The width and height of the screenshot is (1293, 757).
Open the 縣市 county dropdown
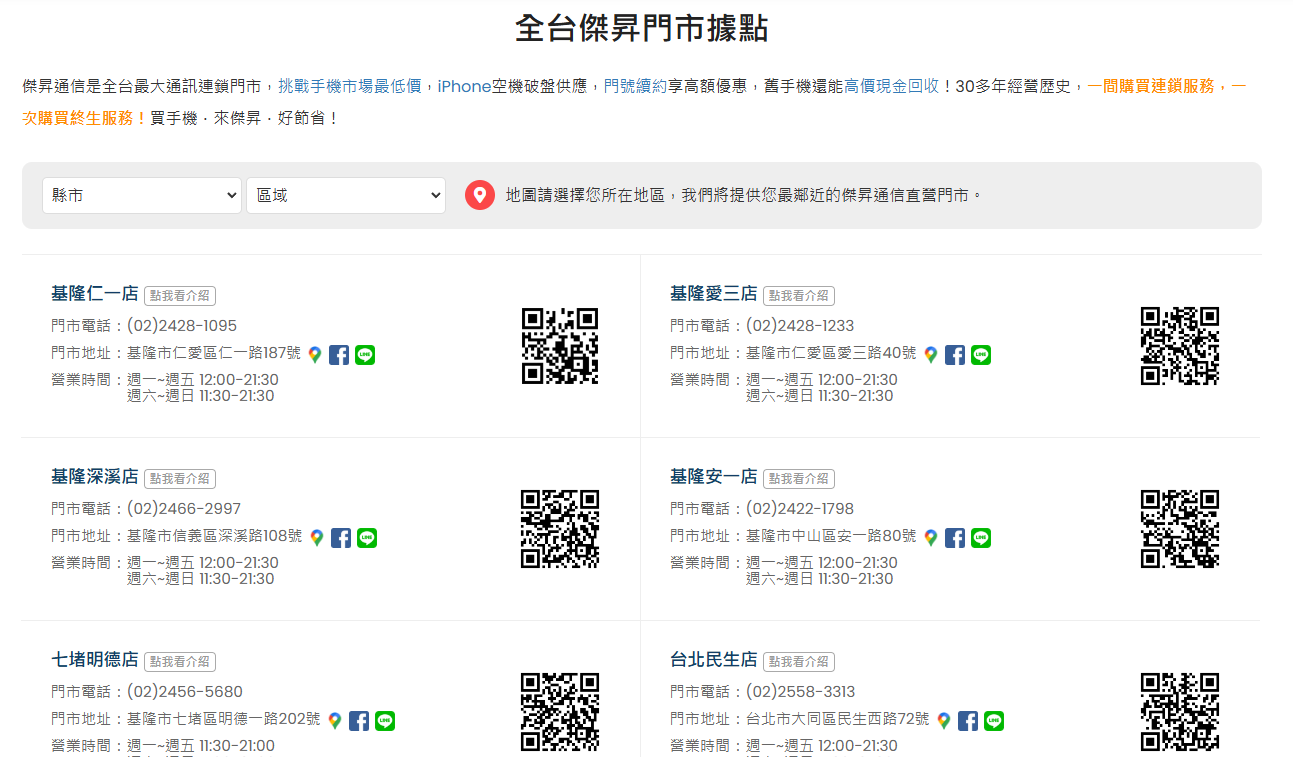coord(142,195)
